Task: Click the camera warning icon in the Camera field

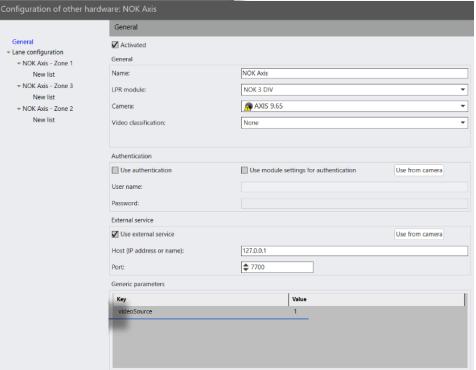Action: 248,107
